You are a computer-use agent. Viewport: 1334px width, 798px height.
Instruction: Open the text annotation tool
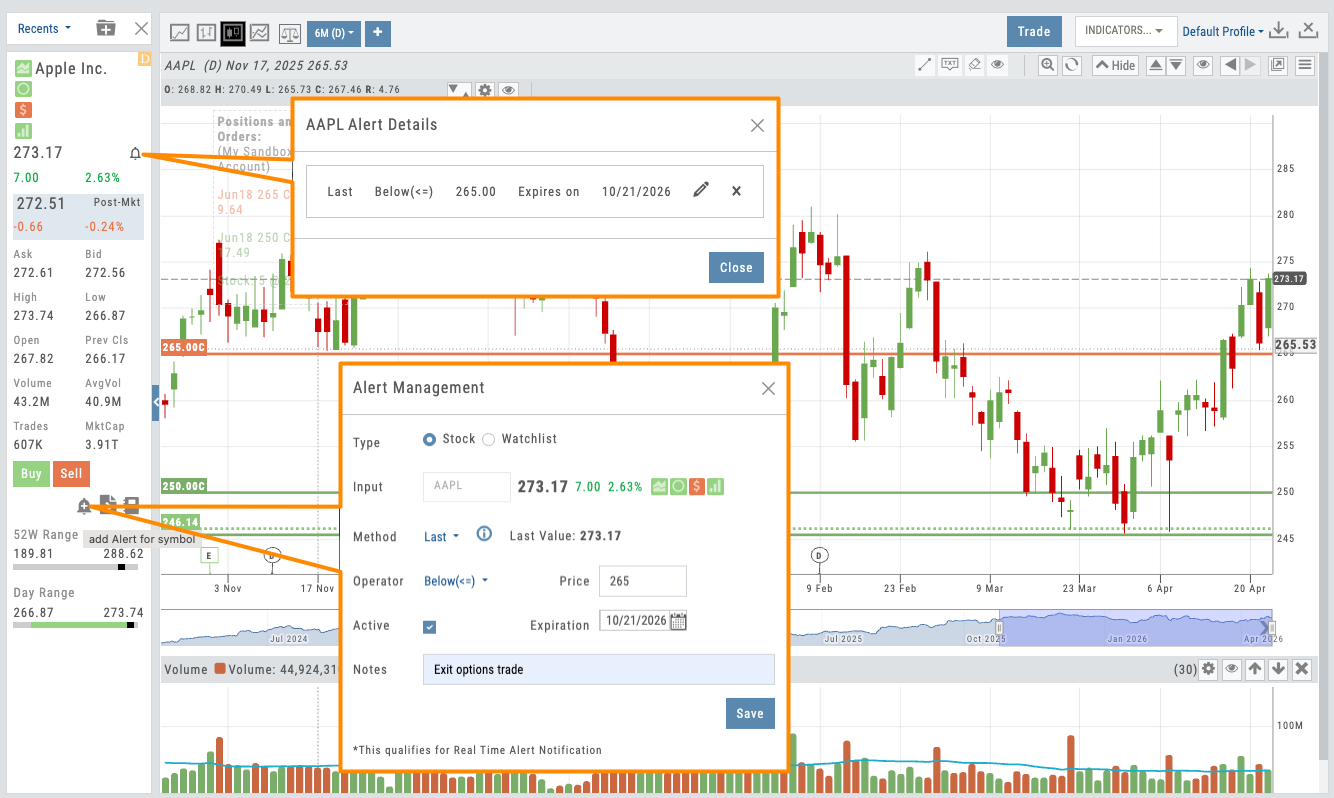[x=949, y=64]
